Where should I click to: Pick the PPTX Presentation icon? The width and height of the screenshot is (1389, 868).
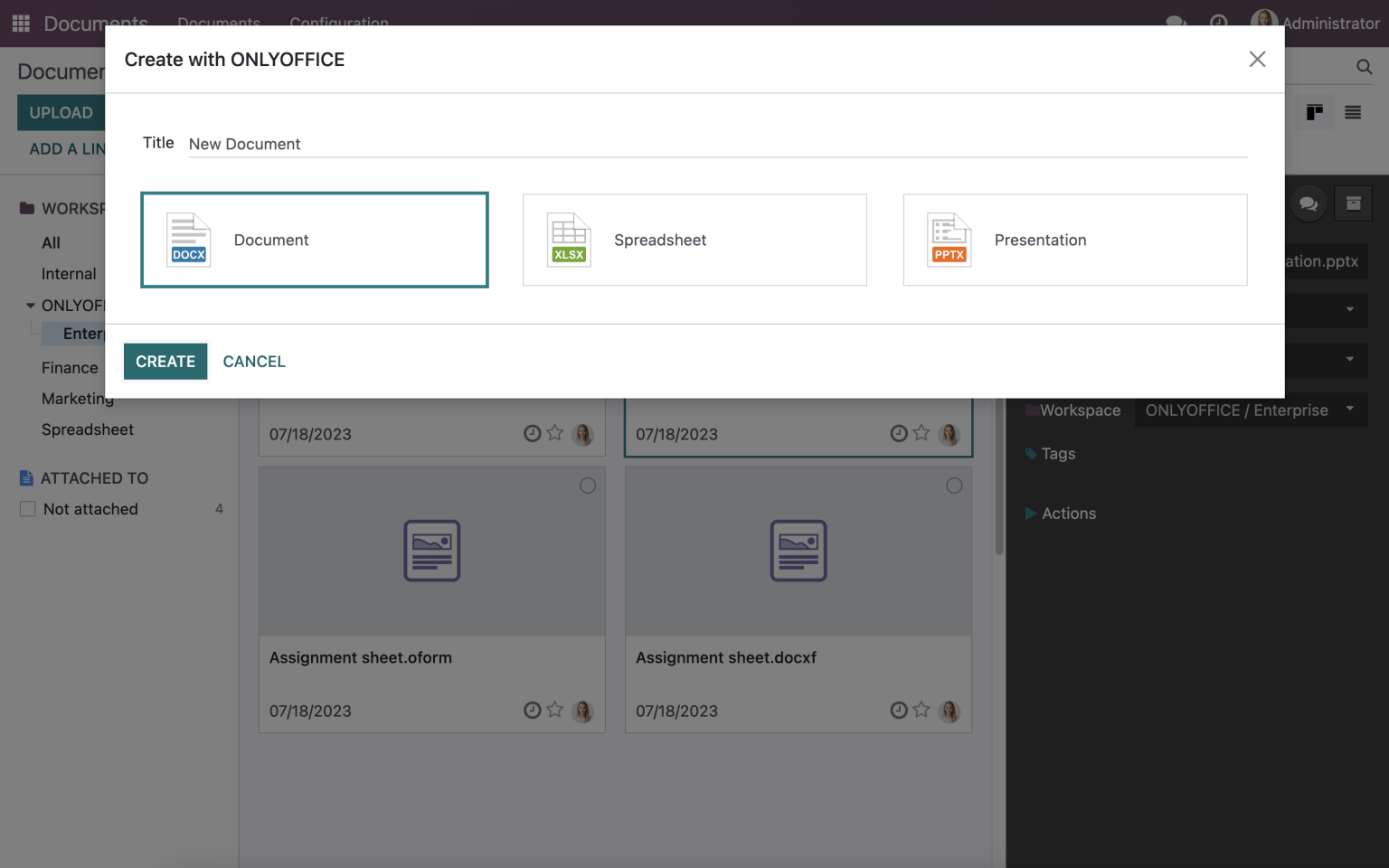[x=949, y=240]
